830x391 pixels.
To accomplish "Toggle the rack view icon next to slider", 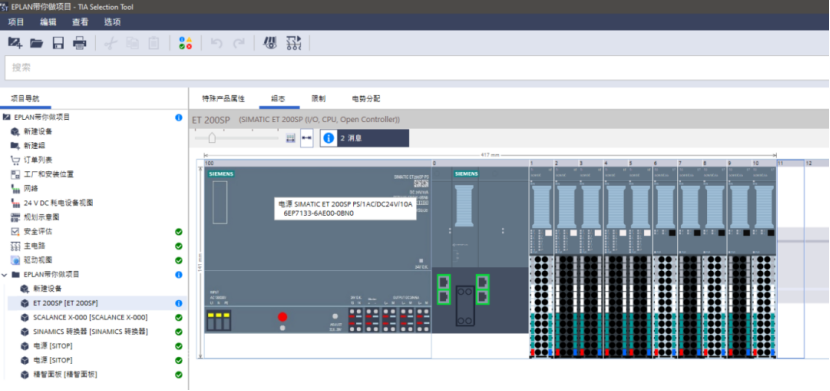I will pyautogui.click(x=290, y=138).
